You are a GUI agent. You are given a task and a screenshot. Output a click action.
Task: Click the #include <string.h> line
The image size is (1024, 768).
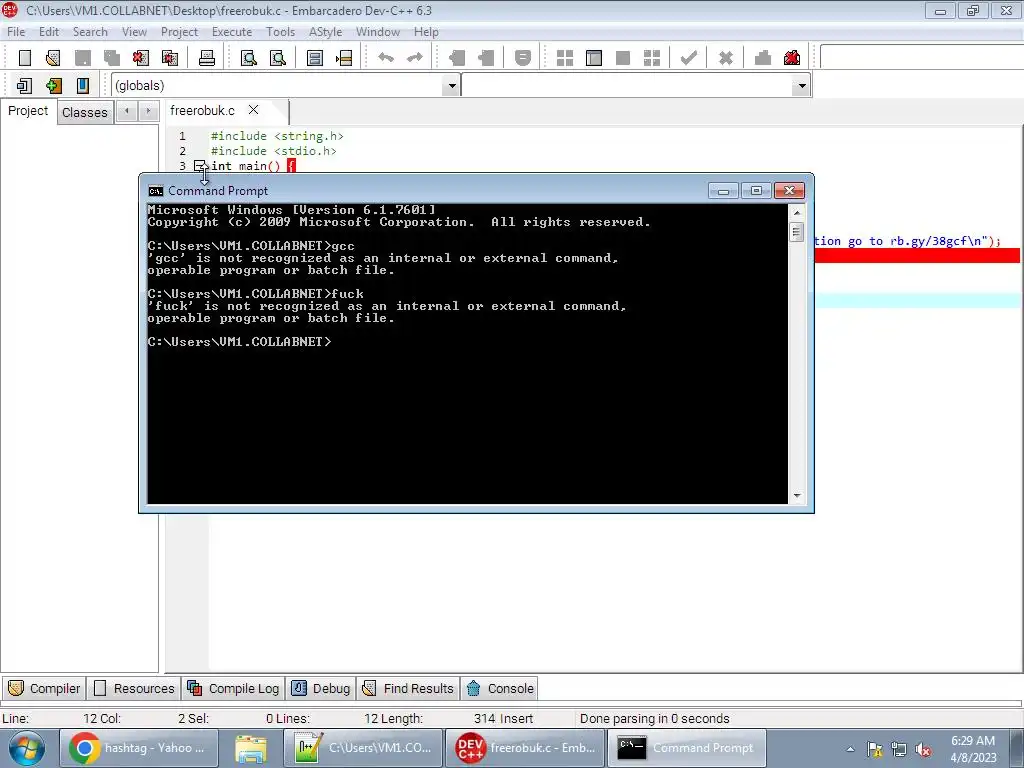click(x=277, y=136)
